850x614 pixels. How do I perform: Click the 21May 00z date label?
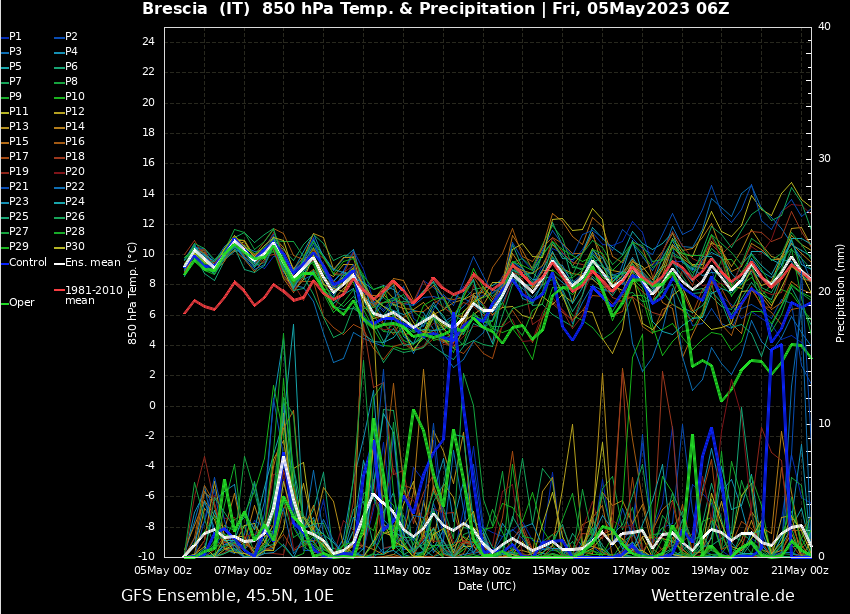802,570
